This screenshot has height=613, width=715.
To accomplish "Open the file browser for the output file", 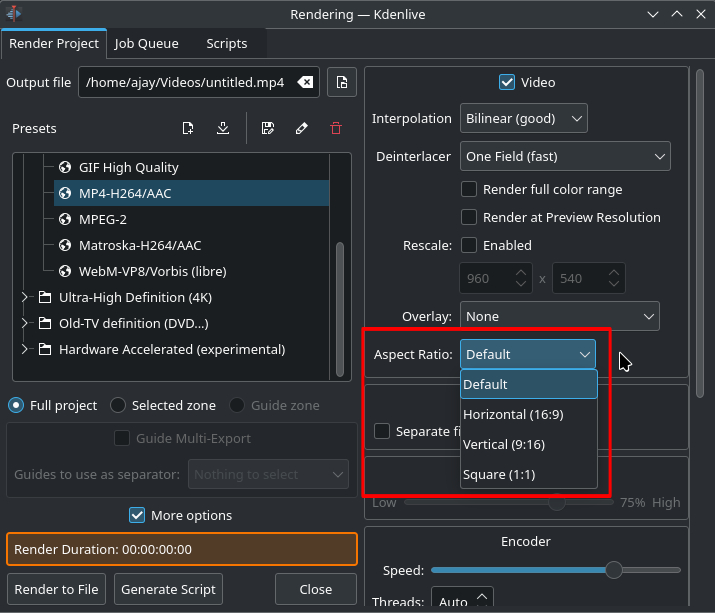I will tap(342, 82).
